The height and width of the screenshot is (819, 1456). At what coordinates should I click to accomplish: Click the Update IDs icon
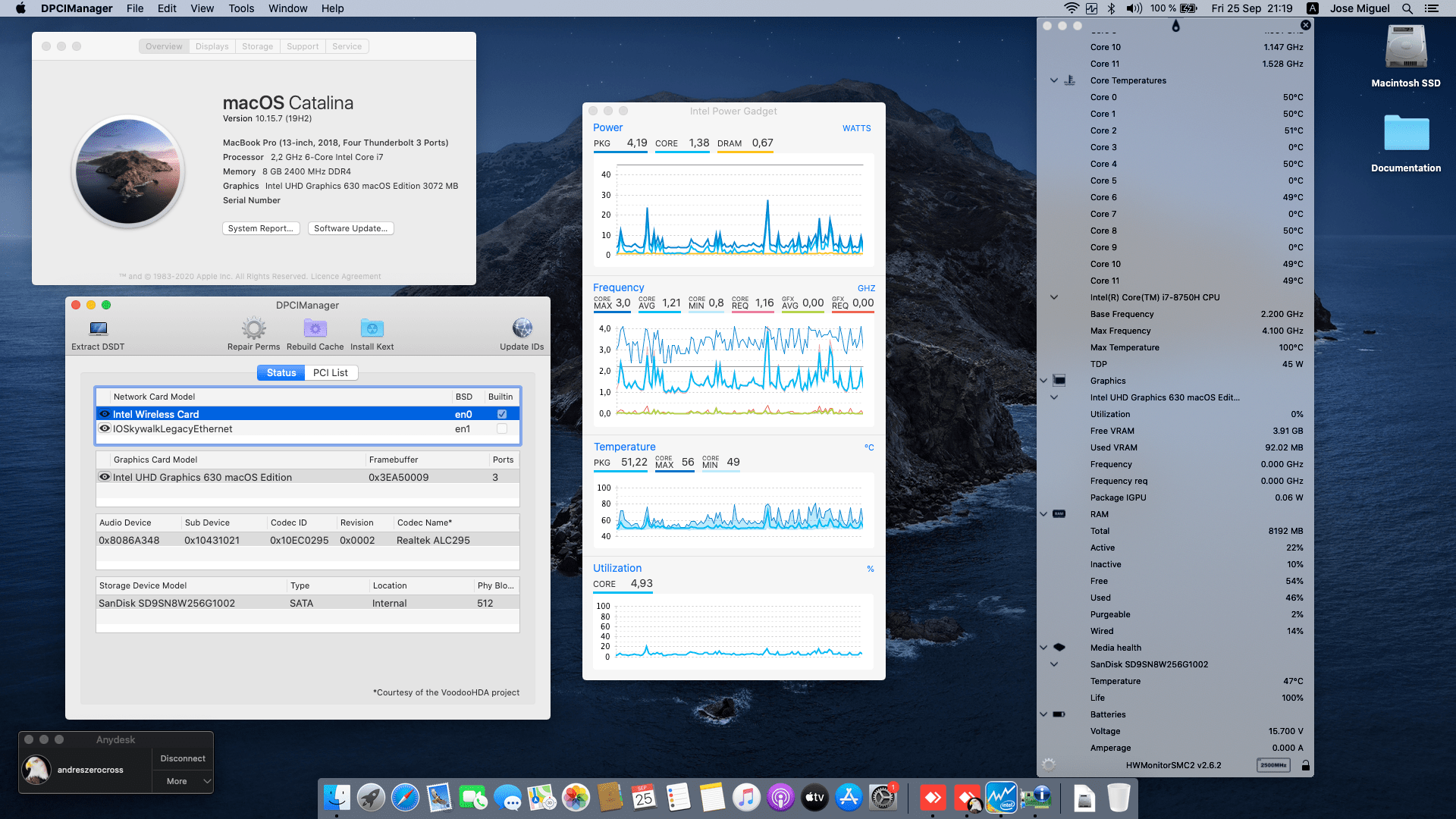tap(522, 331)
